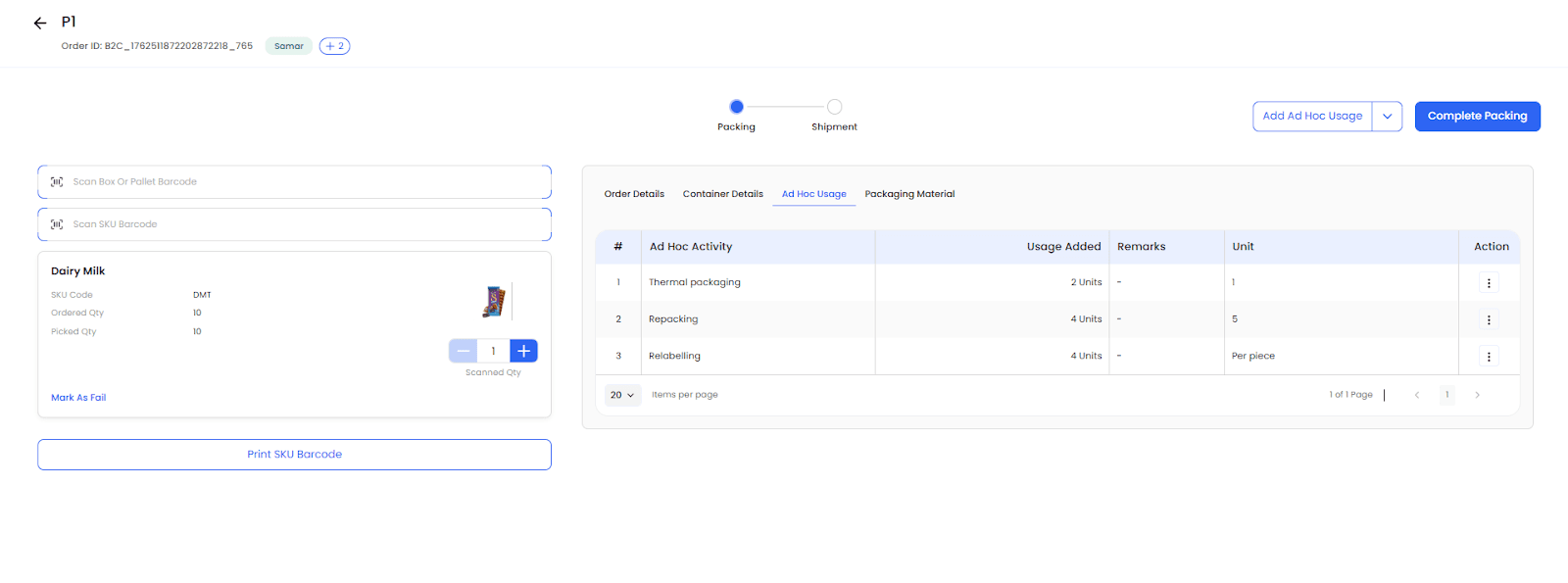Viewport: 1568px width, 583px height.
Task: Open action menu for Thermal packaging row
Action: pos(1488,283)
